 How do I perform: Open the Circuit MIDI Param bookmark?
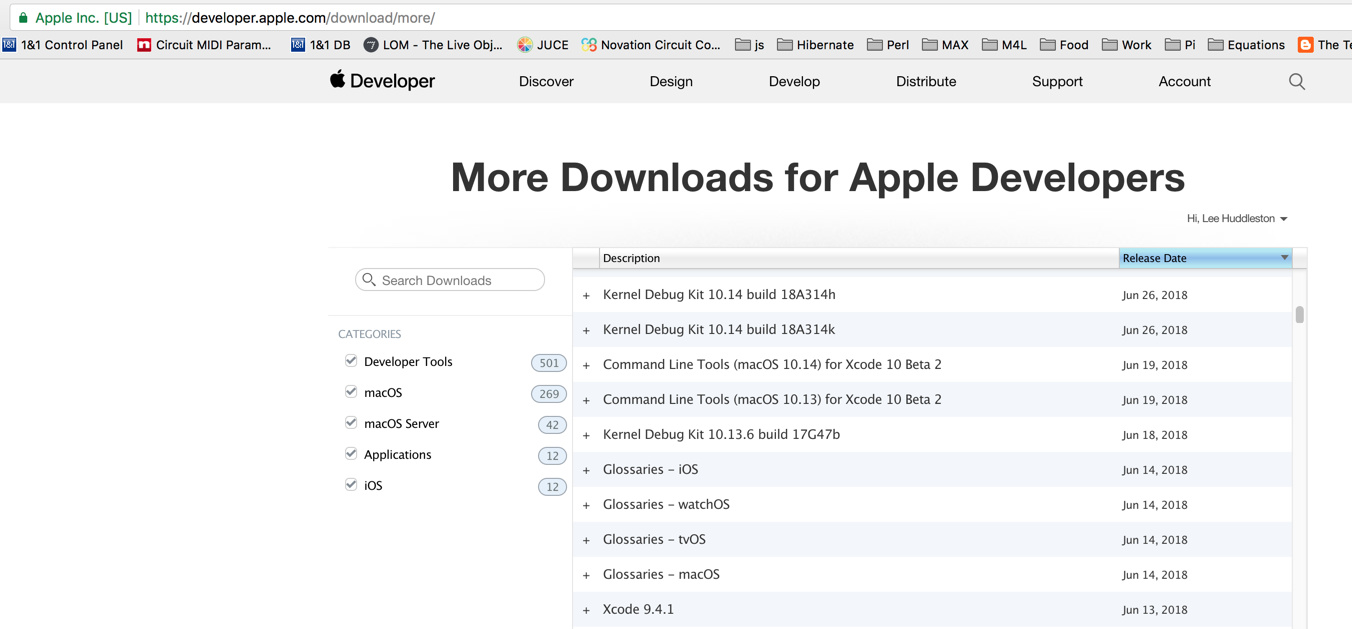[x=204, y=45]
